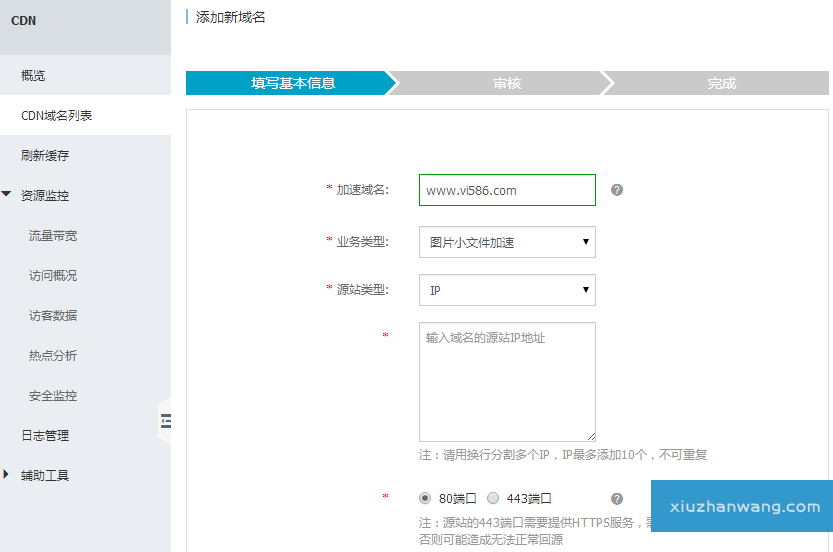Open the 业务类型 dropdown
833x552 pixels.
point(507,242)
